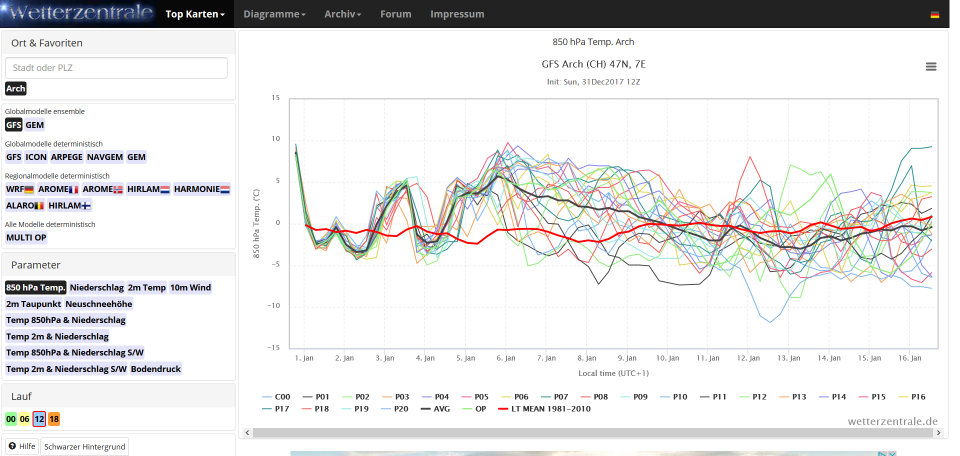
Task: Select the Niederschlag parameter
Action: click(96, 287)
